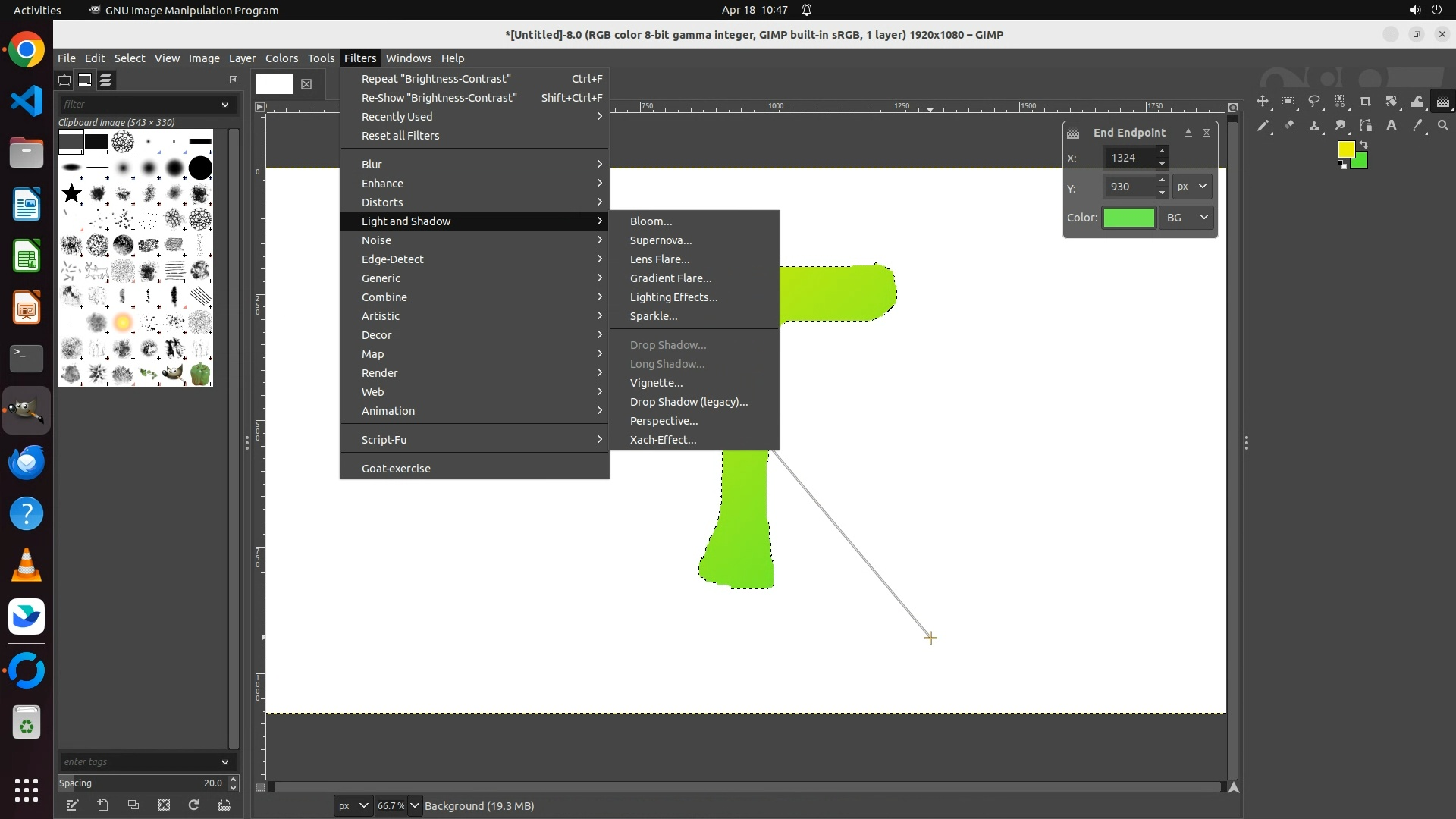Swap foreground and background colors
This screenshot has height=819, width=1456.
[1363, 144]
